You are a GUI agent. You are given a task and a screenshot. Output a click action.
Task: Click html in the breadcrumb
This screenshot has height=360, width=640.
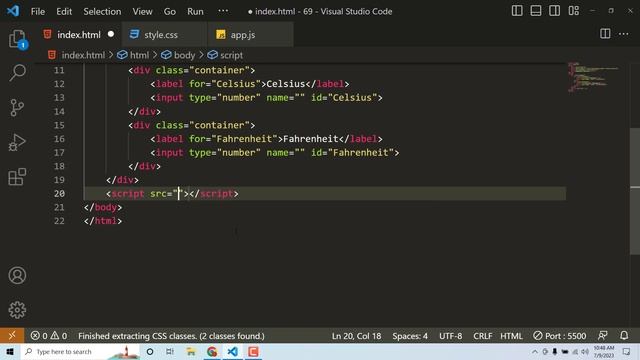pyautogui.click(x=139, y=55)
